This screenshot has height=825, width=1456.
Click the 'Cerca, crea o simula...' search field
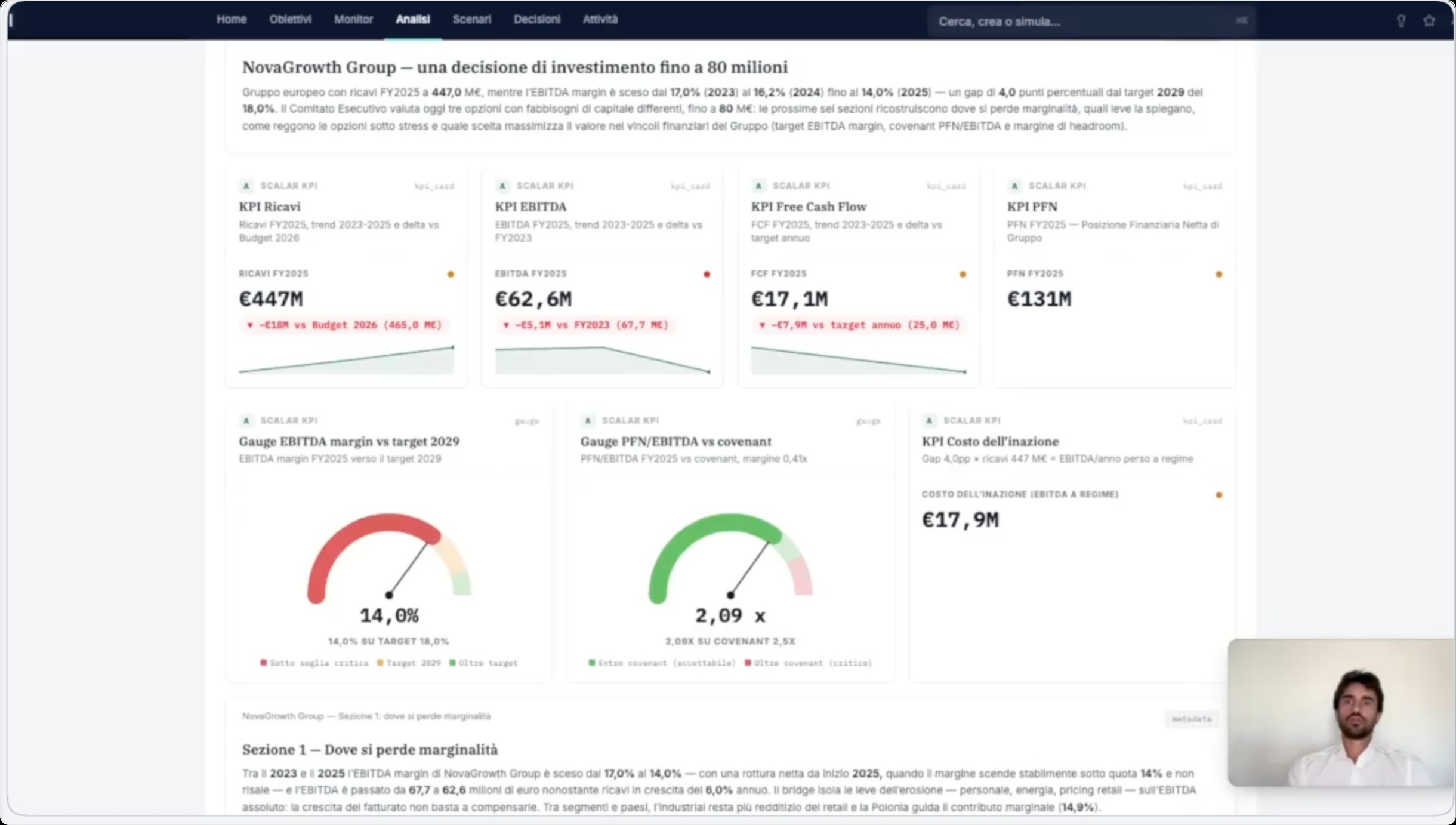(1091, 21)
